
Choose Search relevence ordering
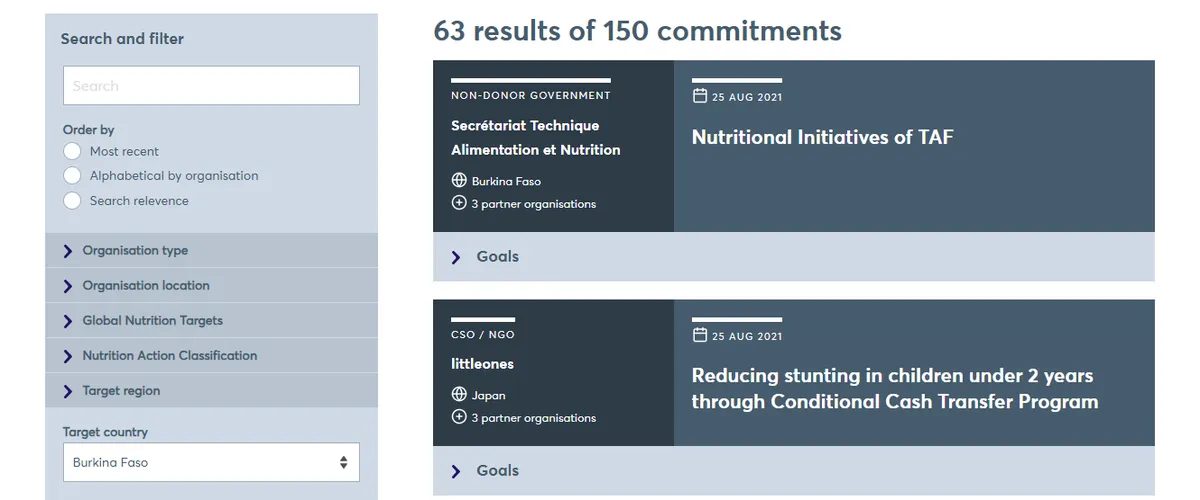pos(71,200)
